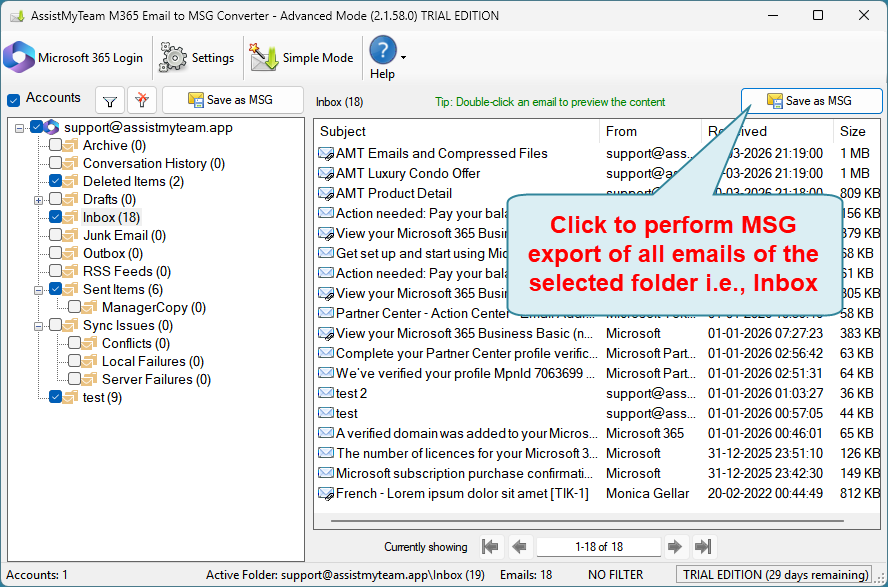
Task: Select Microsoft subscription purchase confirmation email
Action: [464, 473]
